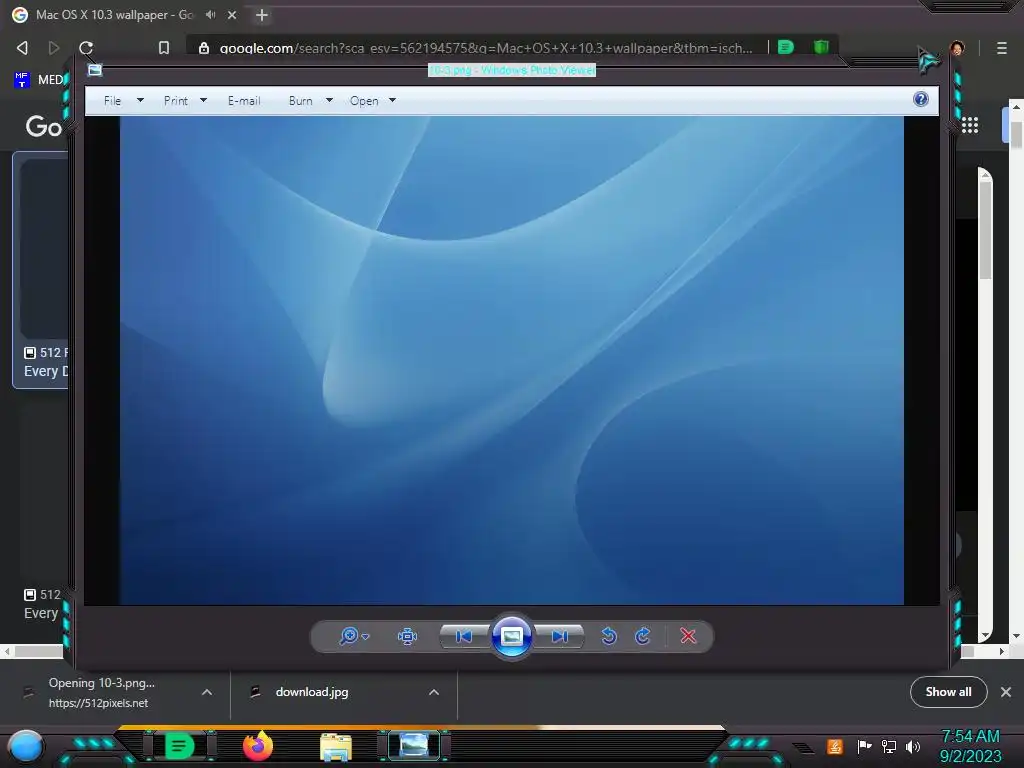Click the fit to window (actual size) icon
1024x768 pixels.
pyautogui.click(x=408, y=636)
